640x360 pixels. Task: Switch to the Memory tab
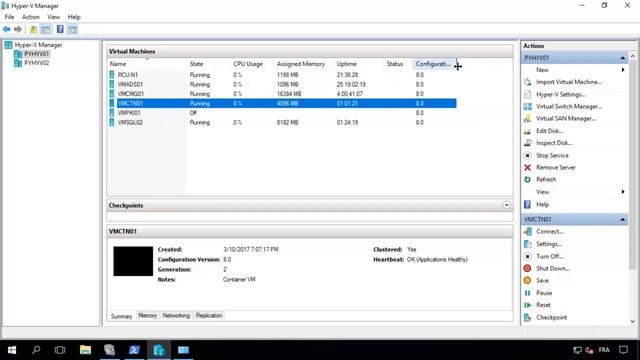point(147,316)
